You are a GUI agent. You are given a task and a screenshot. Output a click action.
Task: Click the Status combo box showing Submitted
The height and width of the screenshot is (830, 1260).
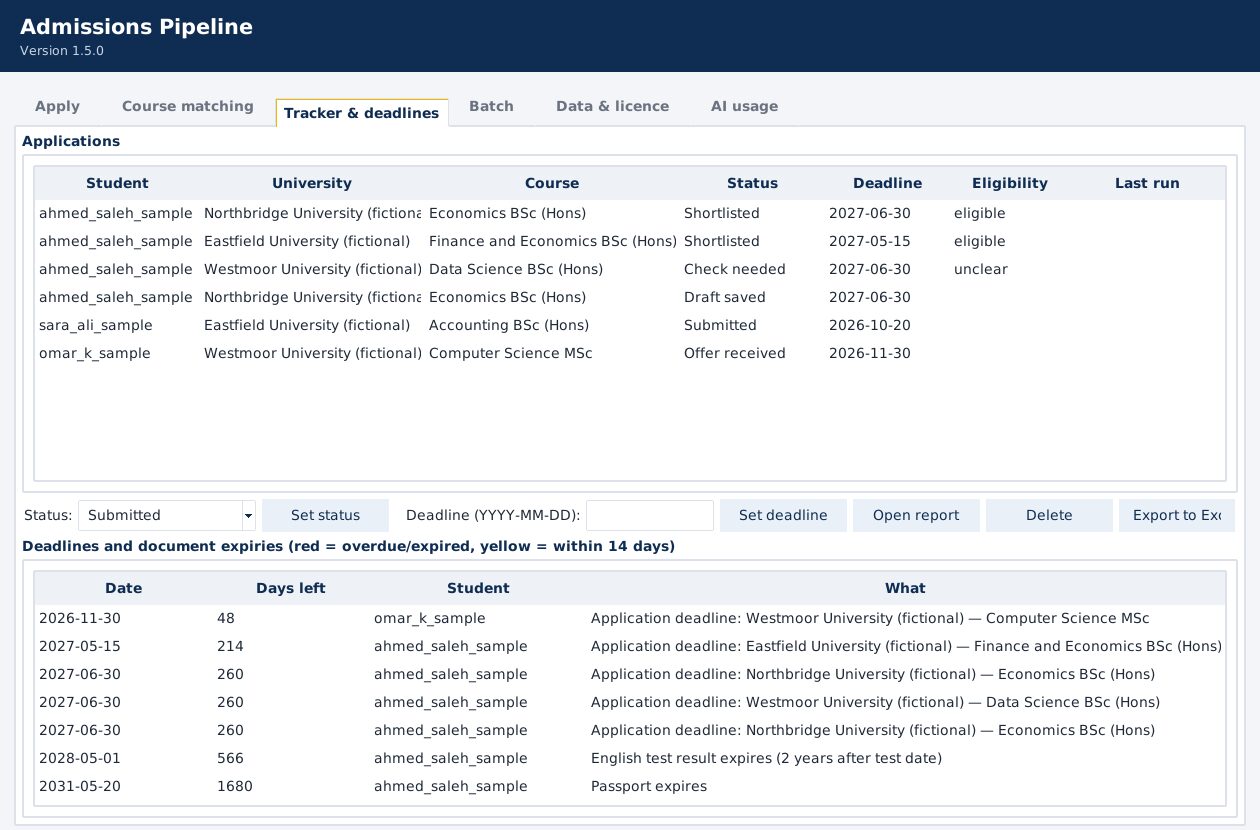coord(167,516)
